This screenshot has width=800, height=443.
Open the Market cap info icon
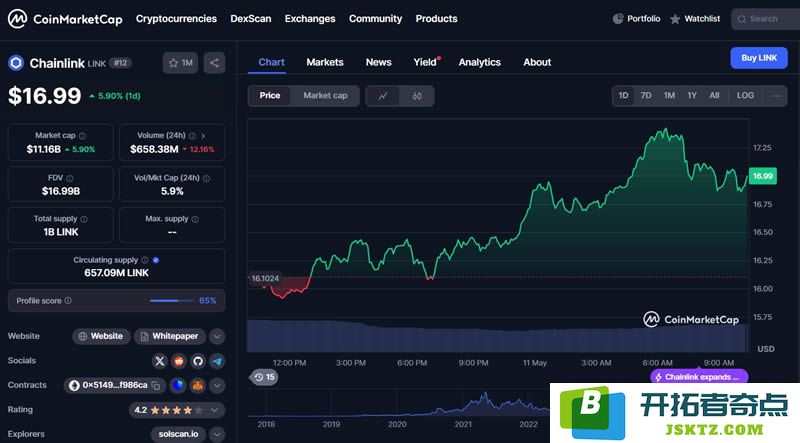click(82, 136)
